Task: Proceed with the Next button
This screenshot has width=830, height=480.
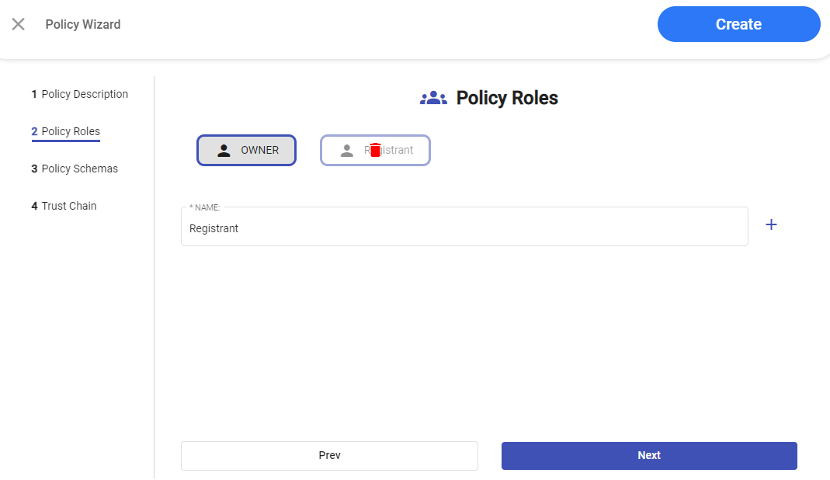Action: (x=649, y=455)
